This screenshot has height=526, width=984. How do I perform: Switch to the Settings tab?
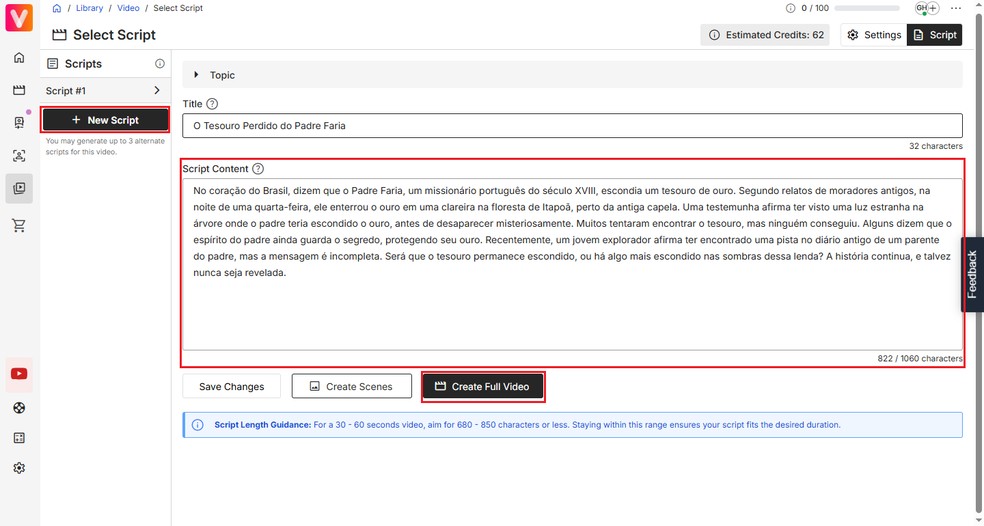tap(874, 35)
